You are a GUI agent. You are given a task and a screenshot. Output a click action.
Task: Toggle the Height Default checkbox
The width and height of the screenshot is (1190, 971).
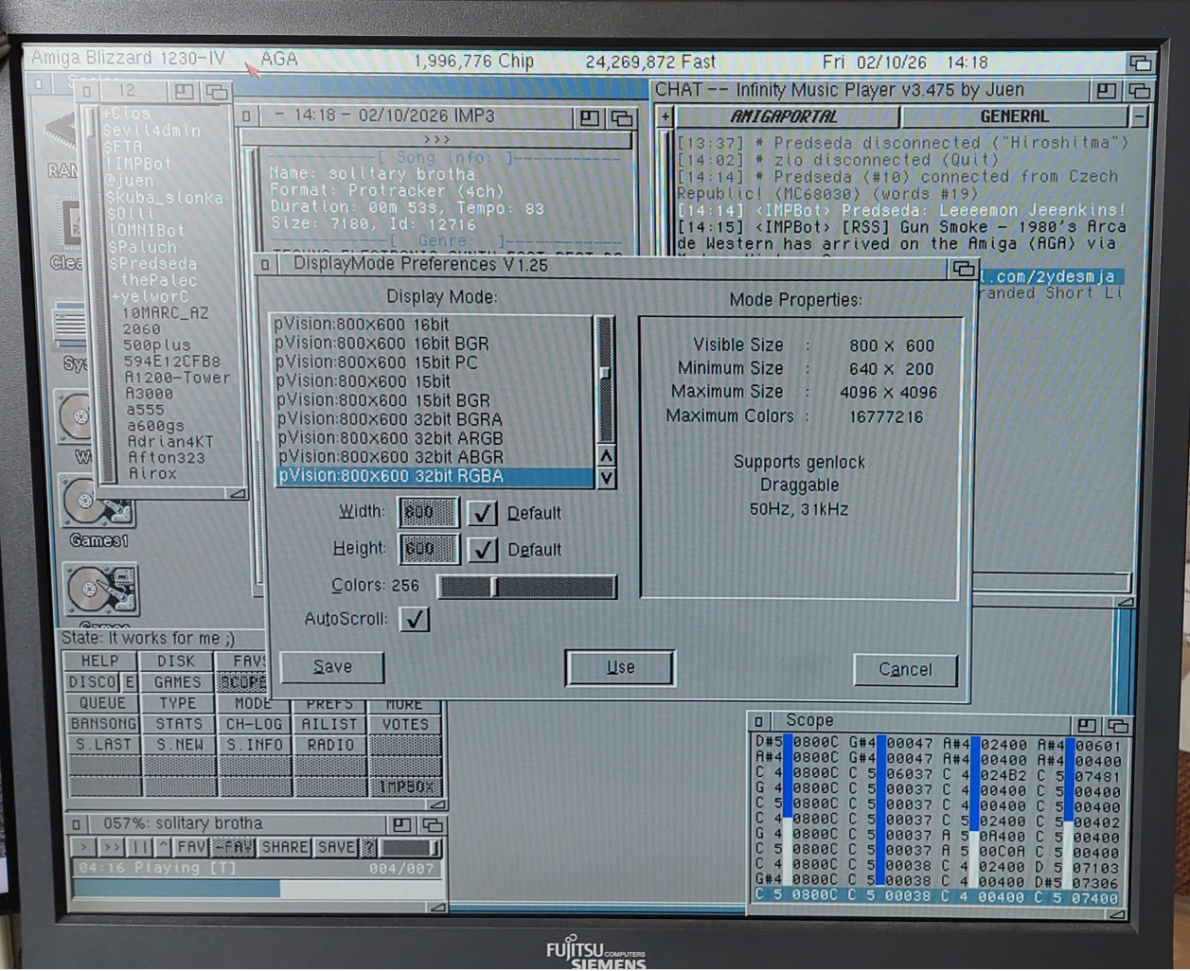(x=482, y=550)
